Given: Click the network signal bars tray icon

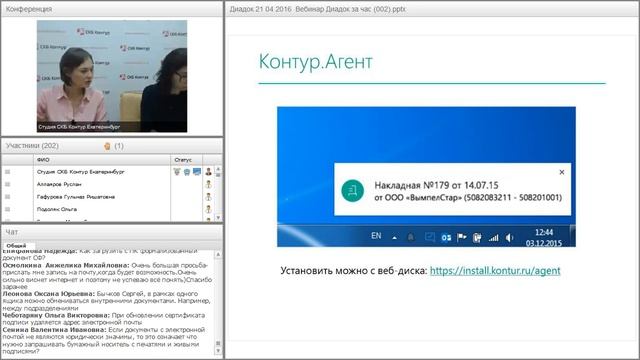Looking at the screenshot, I should tap(493, 238).
